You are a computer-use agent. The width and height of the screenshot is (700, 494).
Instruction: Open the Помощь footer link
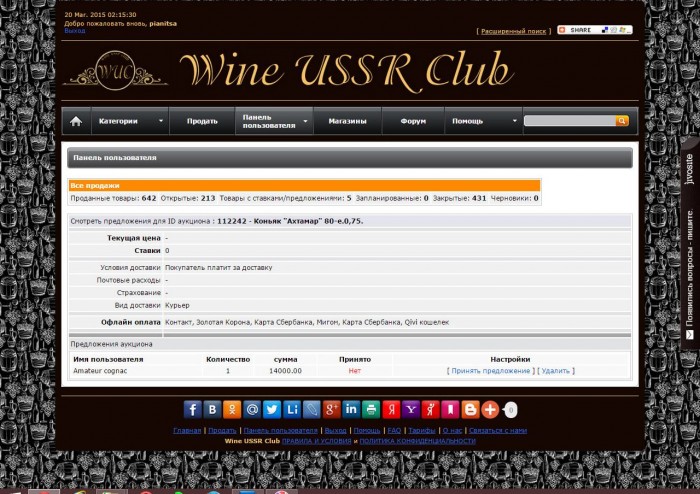tap(367, 430)
